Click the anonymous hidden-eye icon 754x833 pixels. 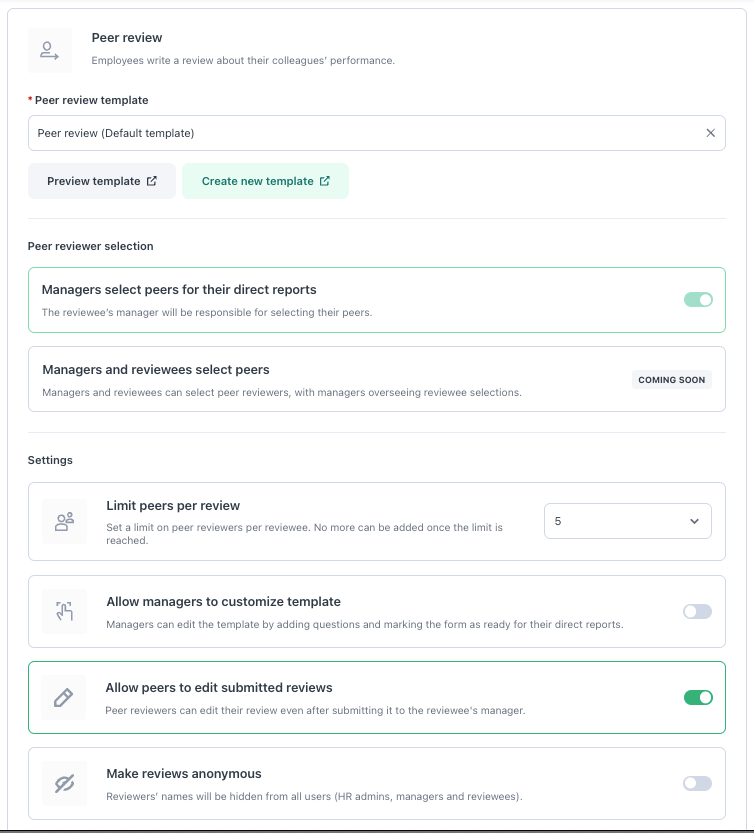tap(65, 784)
